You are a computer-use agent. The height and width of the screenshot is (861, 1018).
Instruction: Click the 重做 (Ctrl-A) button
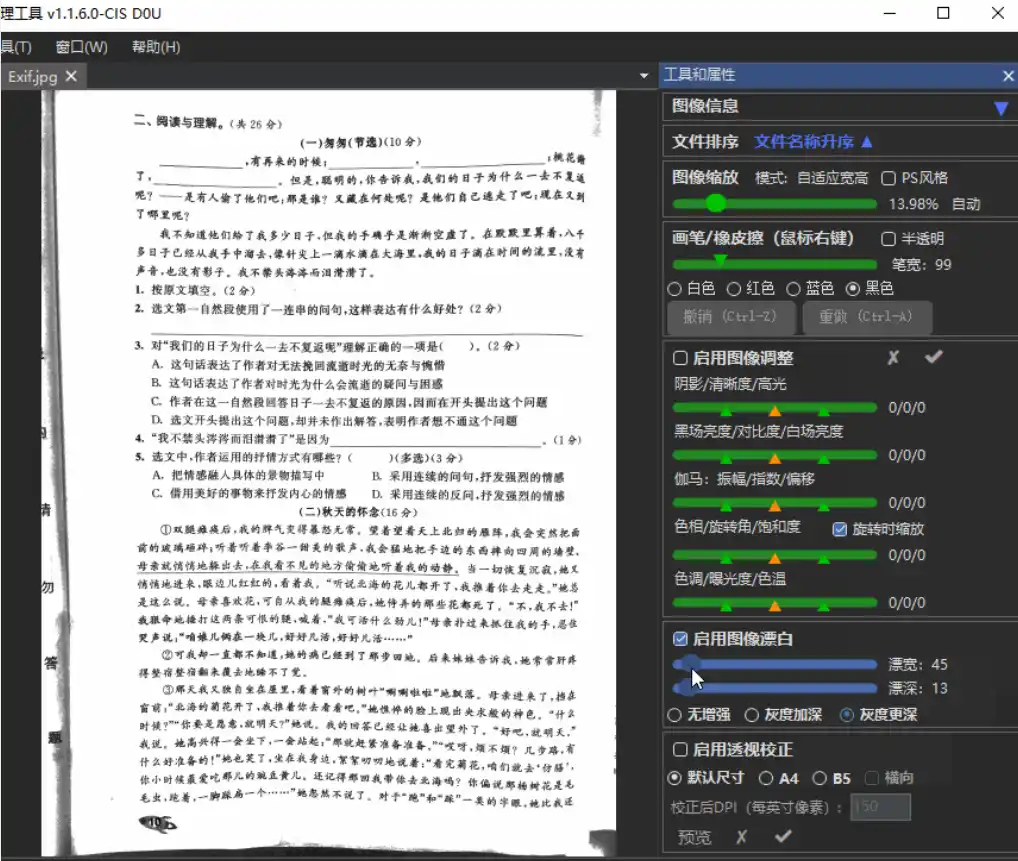coord(866,317)
